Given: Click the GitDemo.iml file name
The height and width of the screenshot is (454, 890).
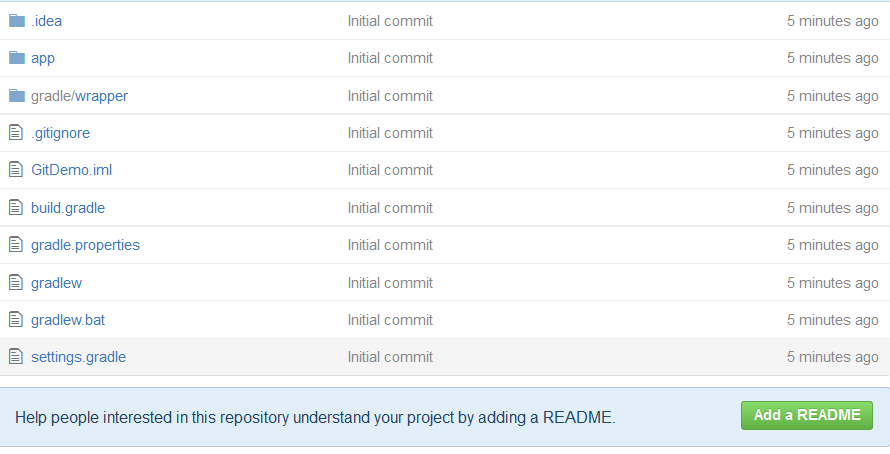Looking at the screenshot, I should click(71, 170).
